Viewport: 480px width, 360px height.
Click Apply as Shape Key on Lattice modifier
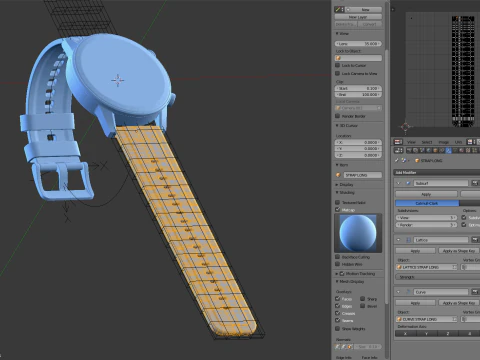click(x=459, y=251)
